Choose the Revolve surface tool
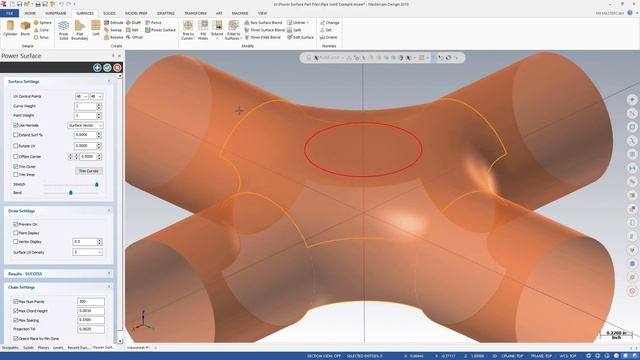This screenshot has height=360, width=640. (x=113, y=38)
